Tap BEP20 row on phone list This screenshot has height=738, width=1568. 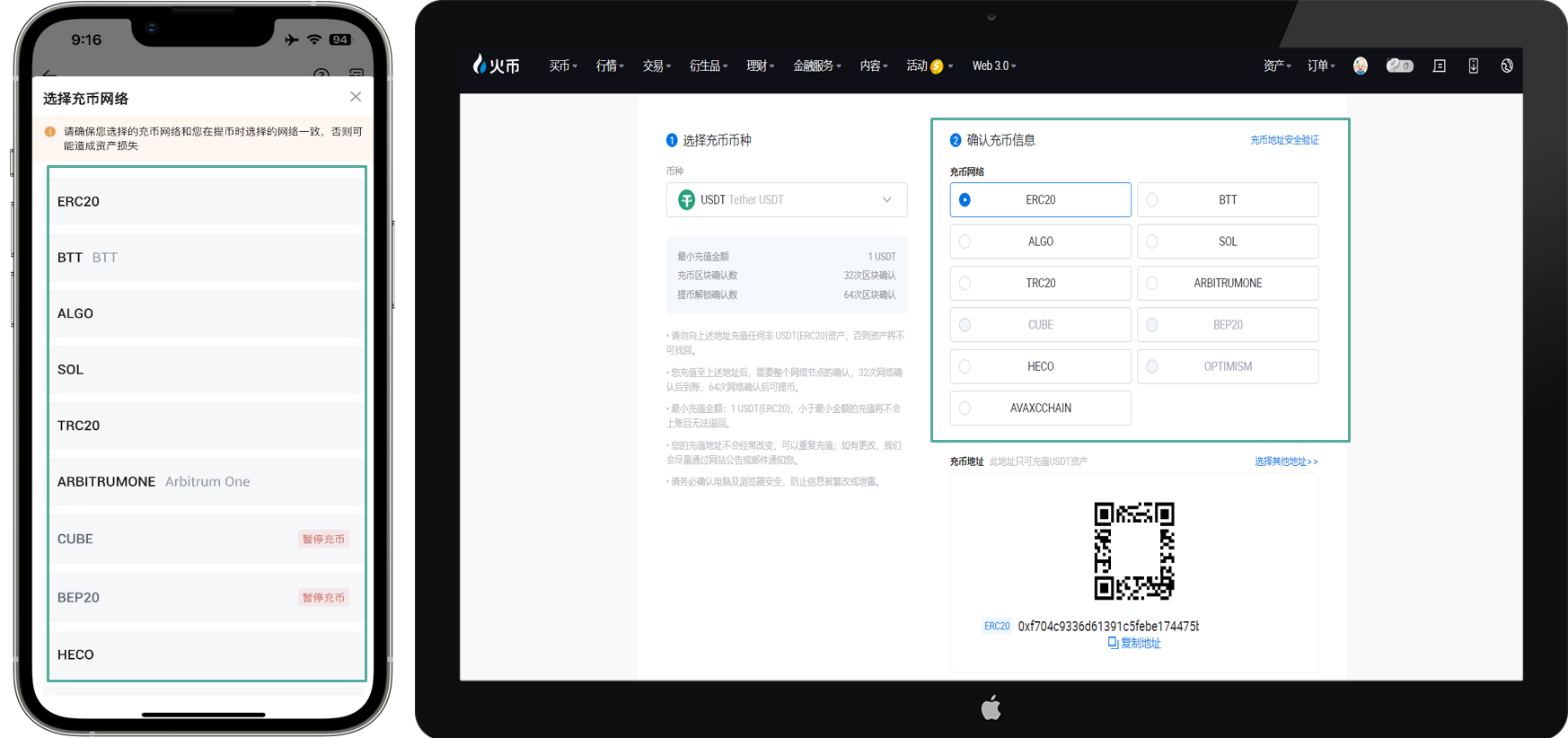[x=207, y=597]
